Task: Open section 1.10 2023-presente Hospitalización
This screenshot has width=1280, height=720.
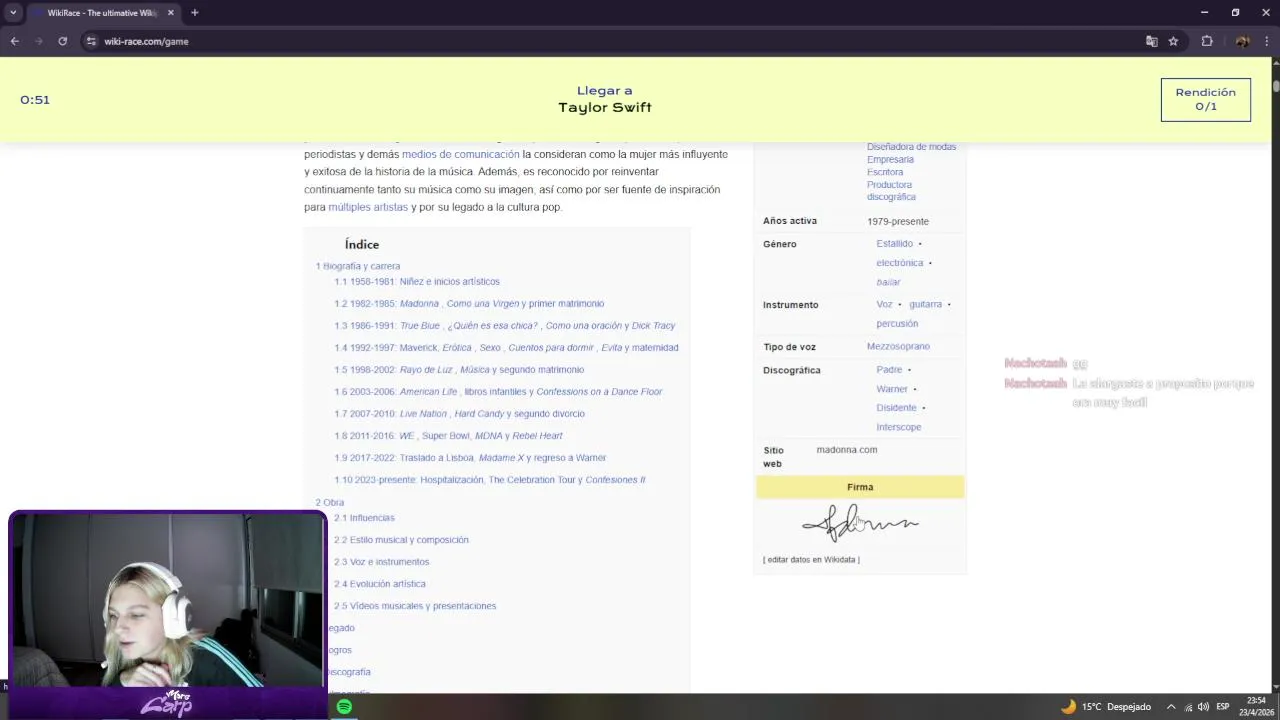Action: (490, 480)
